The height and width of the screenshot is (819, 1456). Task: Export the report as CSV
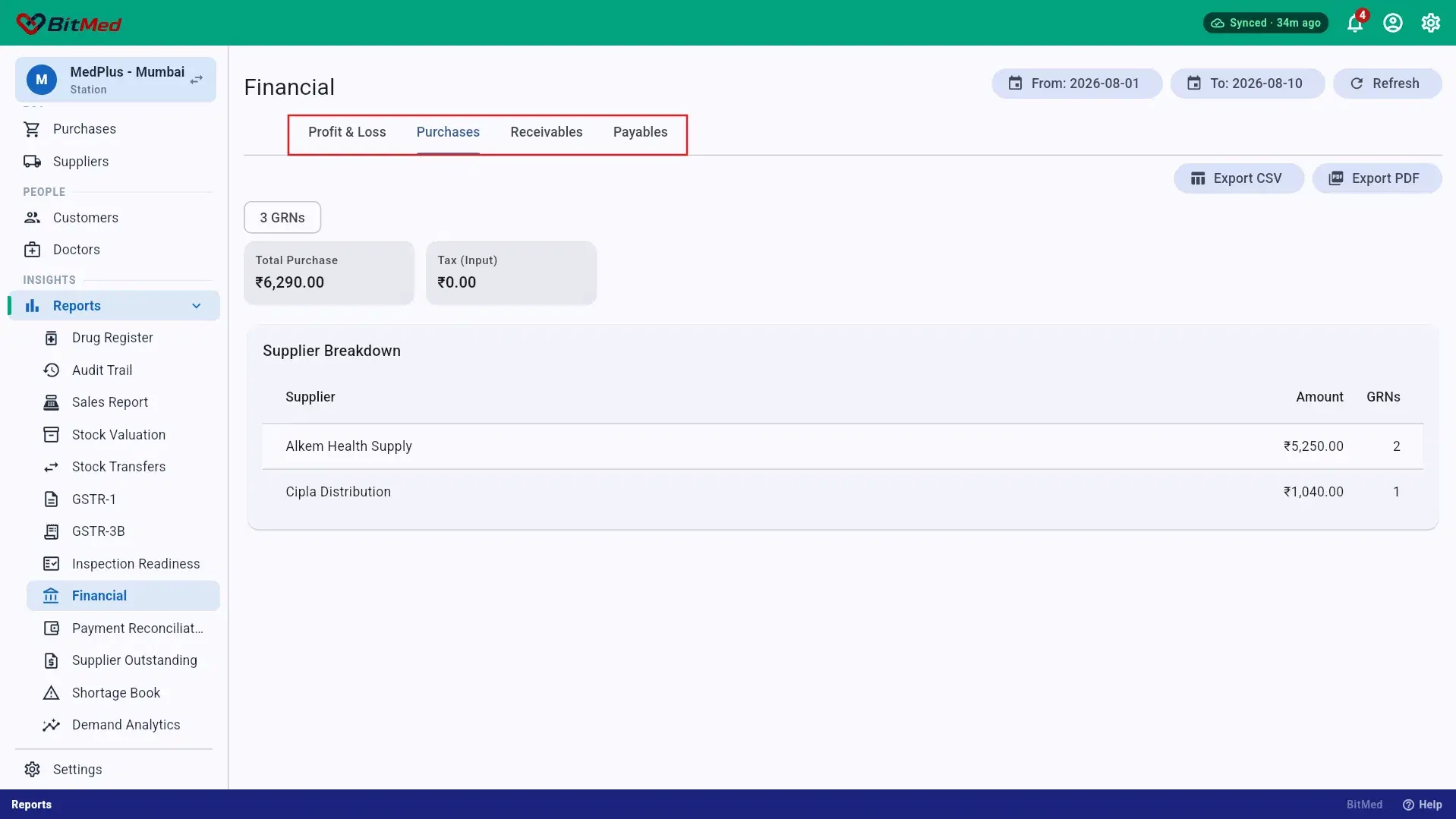coord(1239,178)
